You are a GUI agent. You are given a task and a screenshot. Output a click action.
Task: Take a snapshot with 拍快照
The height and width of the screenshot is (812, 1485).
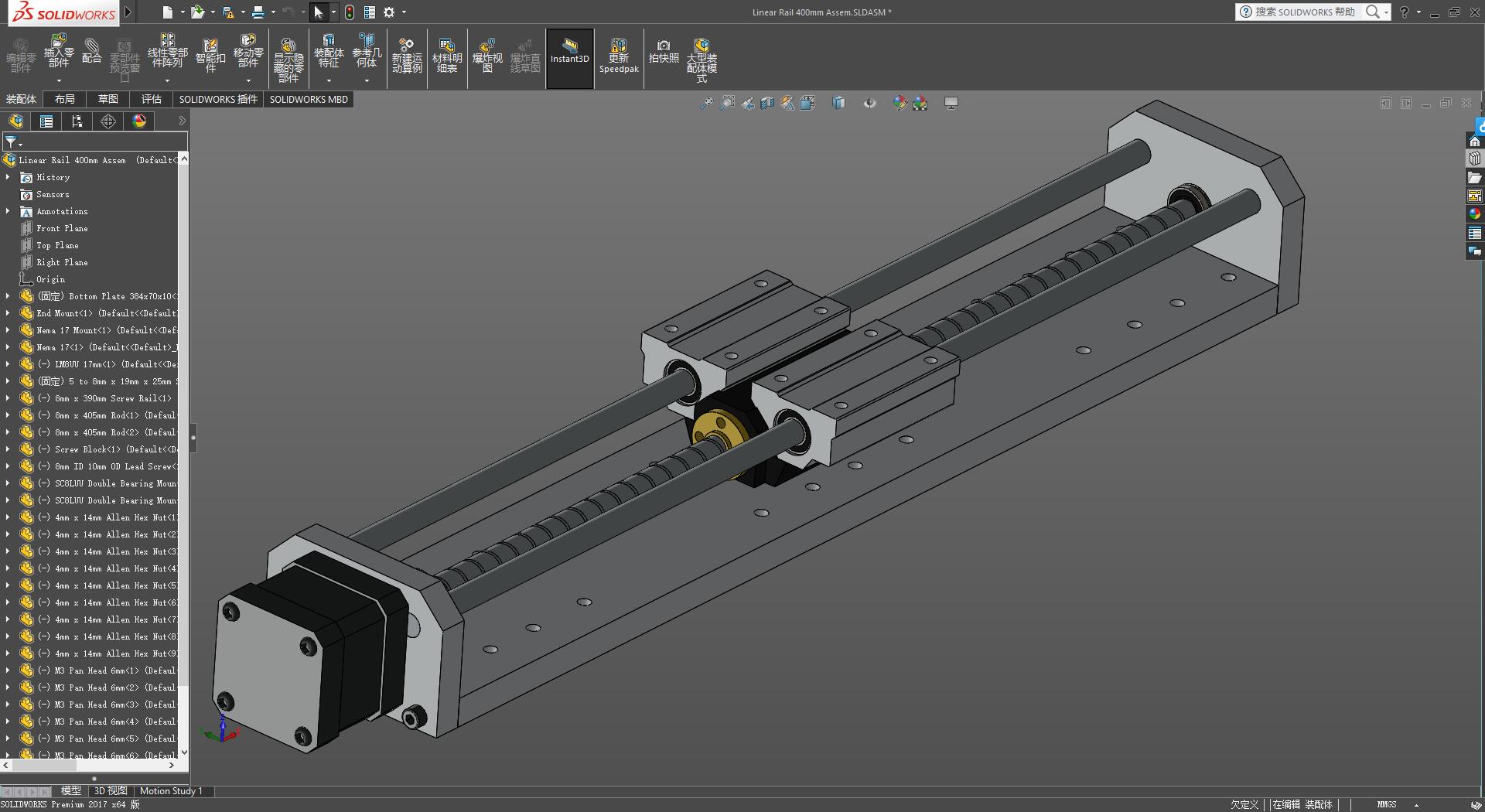click(663, 54)
